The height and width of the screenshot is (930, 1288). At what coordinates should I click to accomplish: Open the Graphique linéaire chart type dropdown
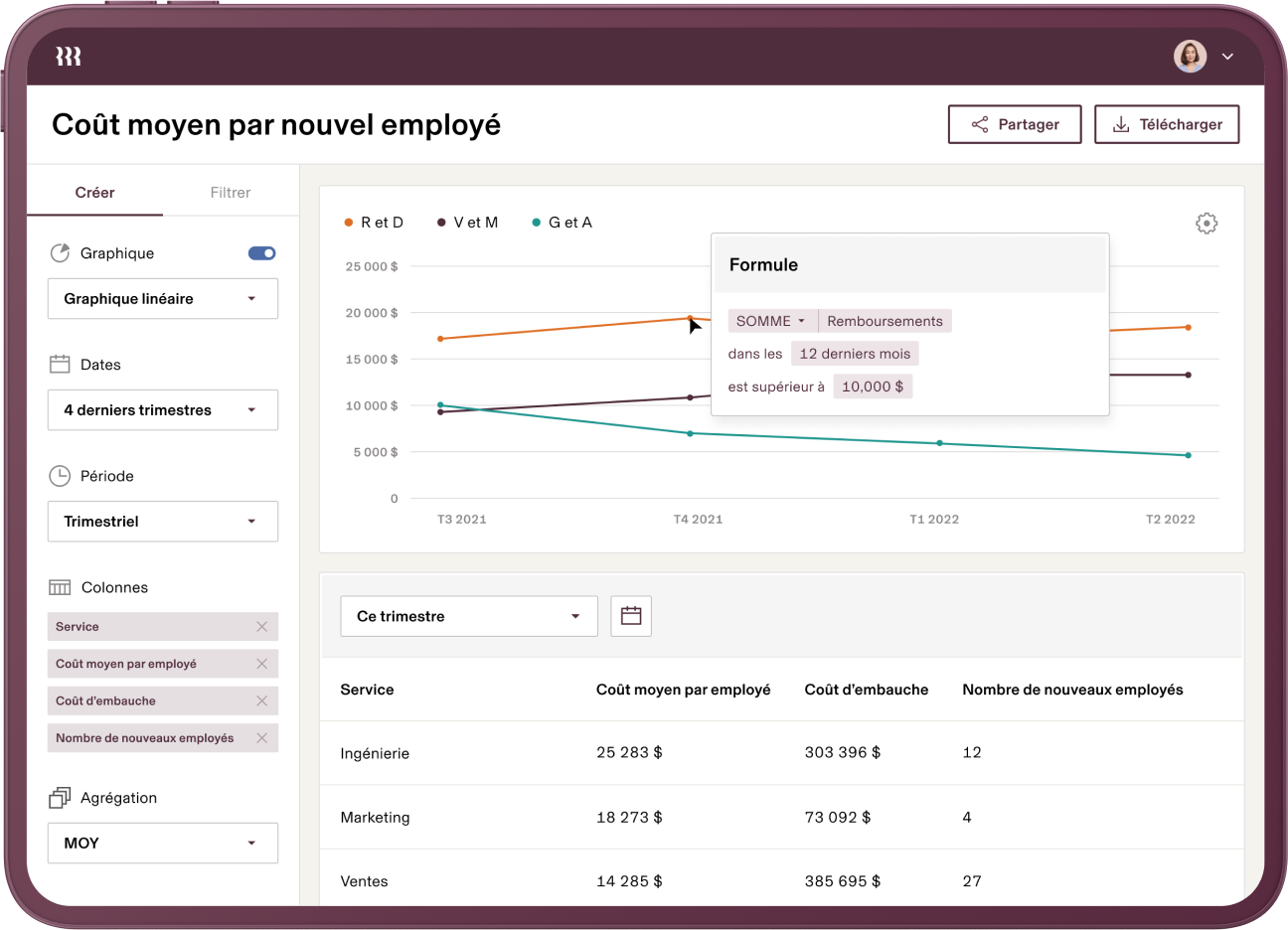(x=163, y=299)
